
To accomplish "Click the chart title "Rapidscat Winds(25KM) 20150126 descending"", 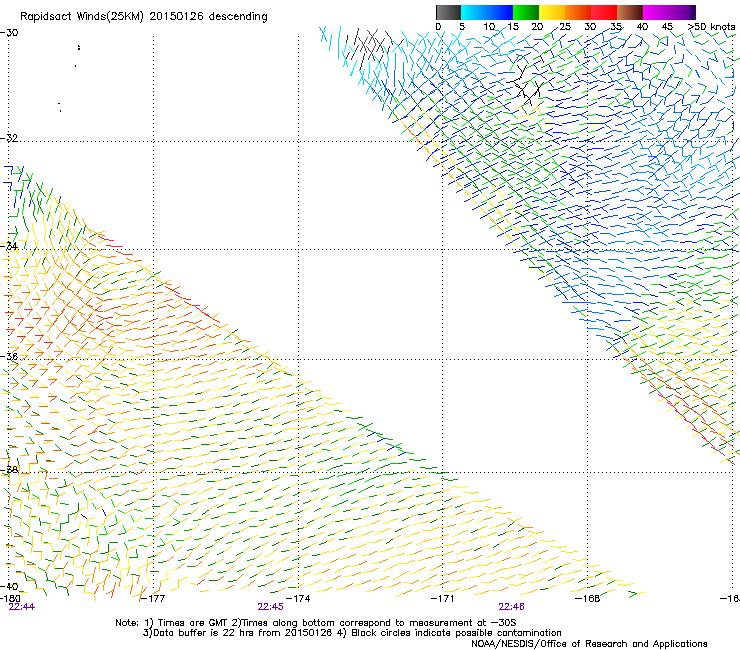I will [143, 17].
